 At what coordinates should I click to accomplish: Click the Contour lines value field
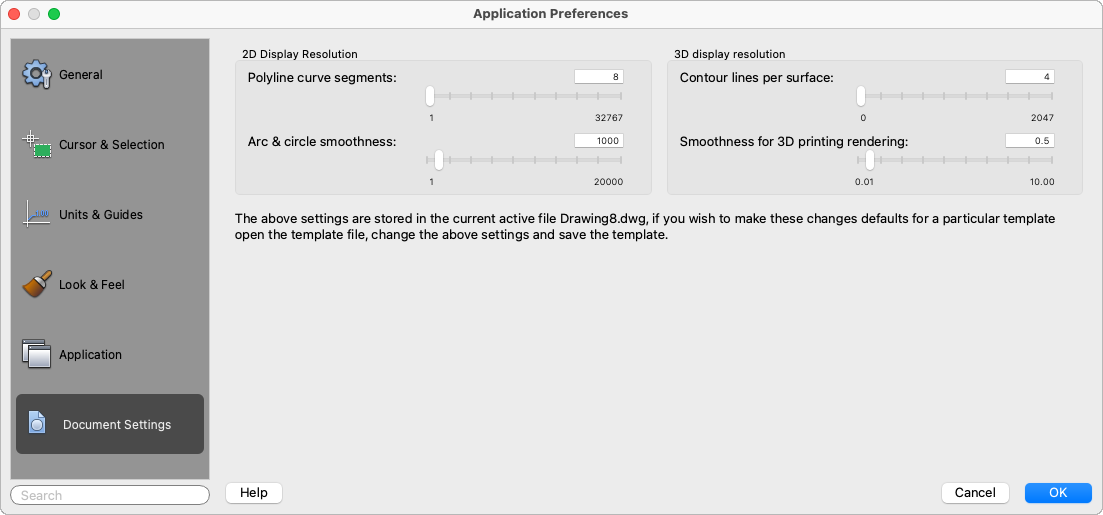1029,77
